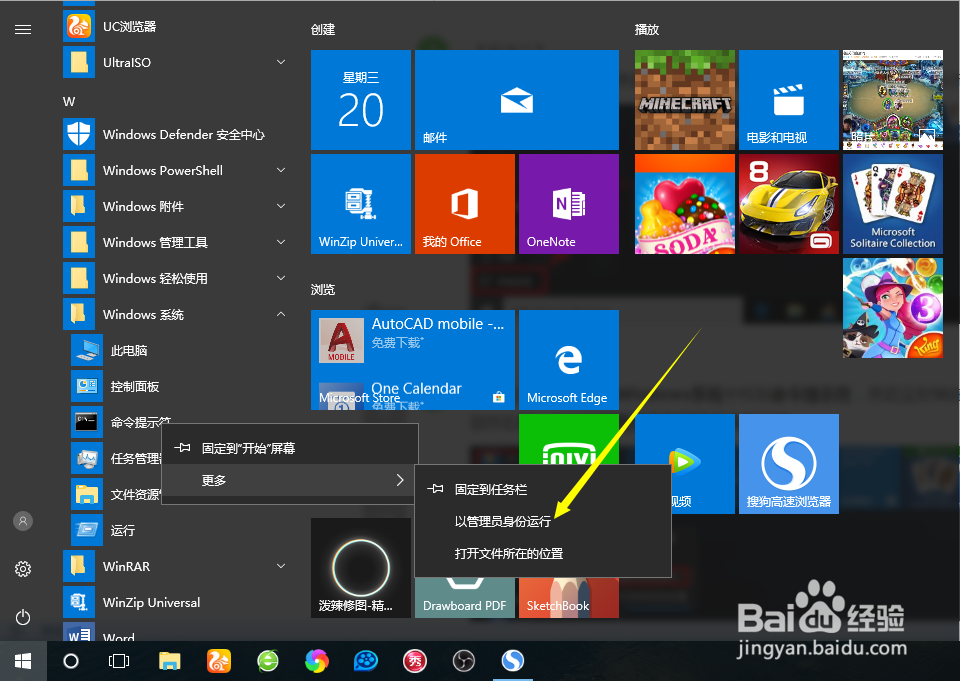Open the 我的 Office tile
The height and width of the screenshot is (681, 960).
click(x=465, y=204)
